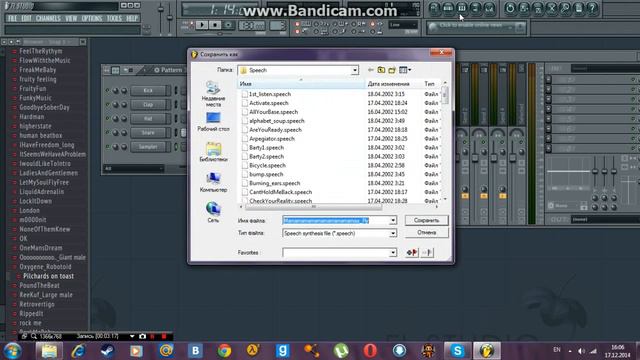Open the piano roll view icon

462,8
